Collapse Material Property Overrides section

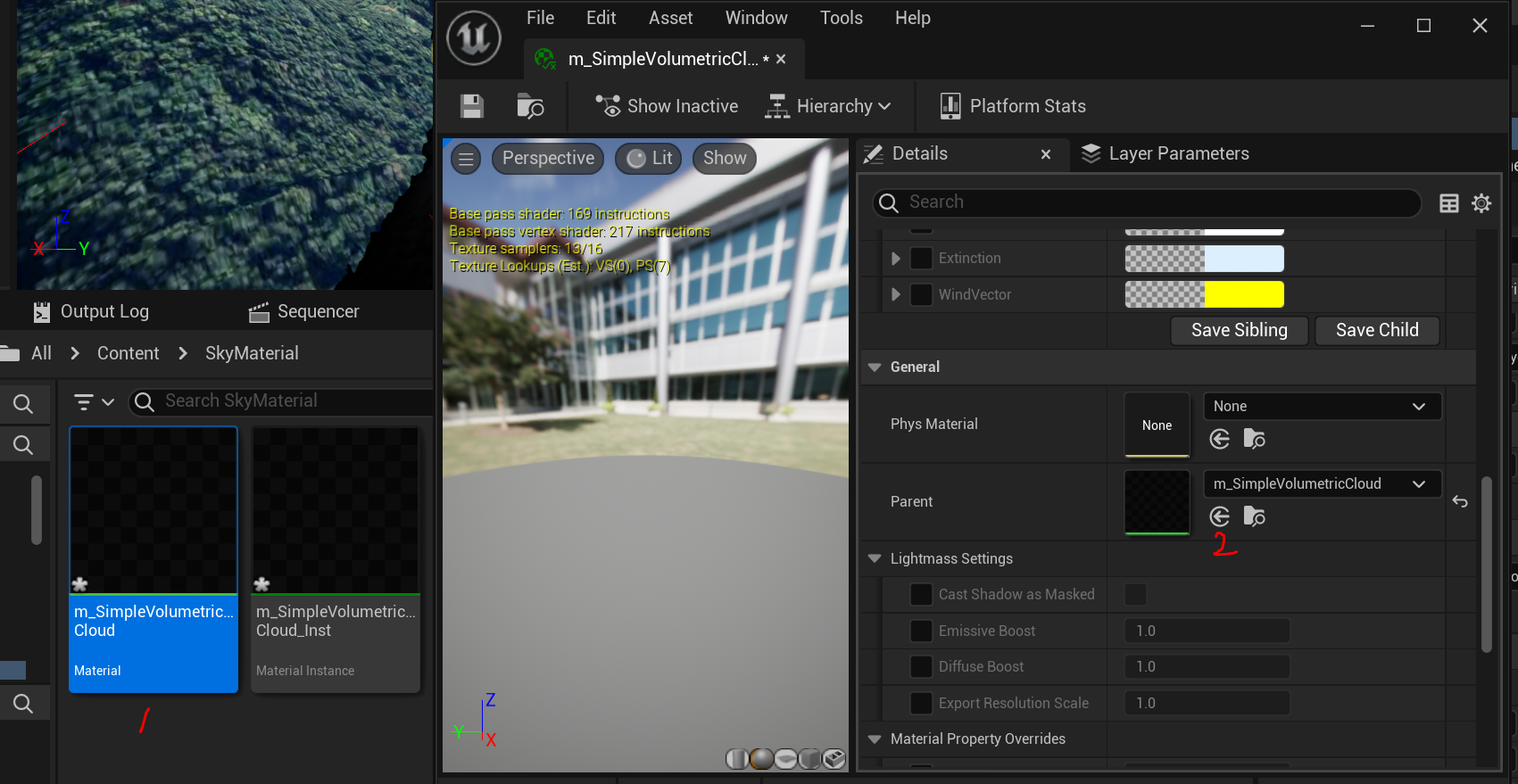pyautogui.click(x=875, y=739)
